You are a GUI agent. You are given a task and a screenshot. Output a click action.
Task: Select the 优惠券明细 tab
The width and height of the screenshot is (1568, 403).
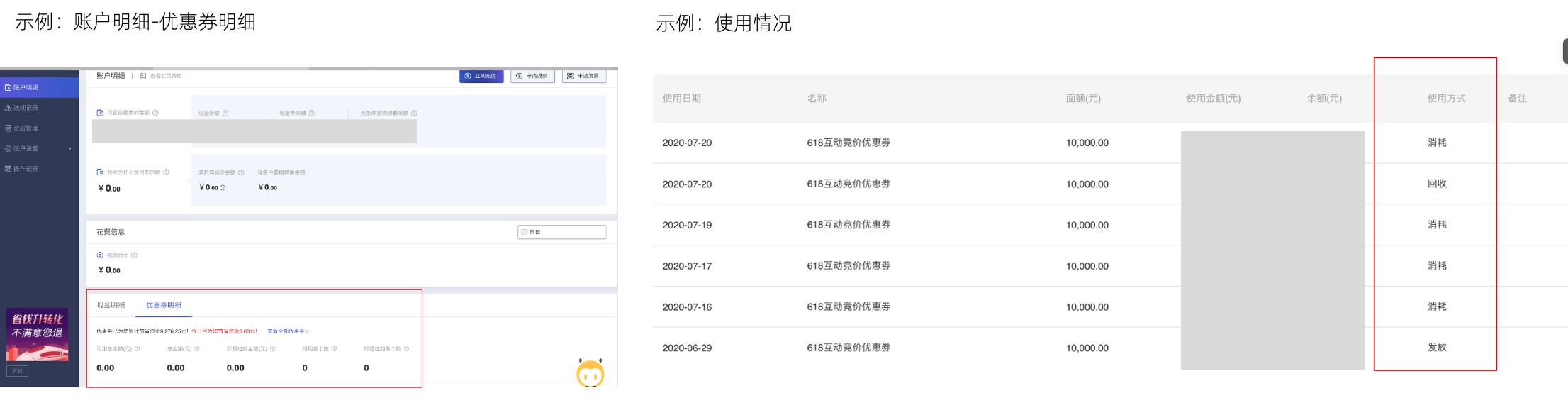tap(164, 305)
